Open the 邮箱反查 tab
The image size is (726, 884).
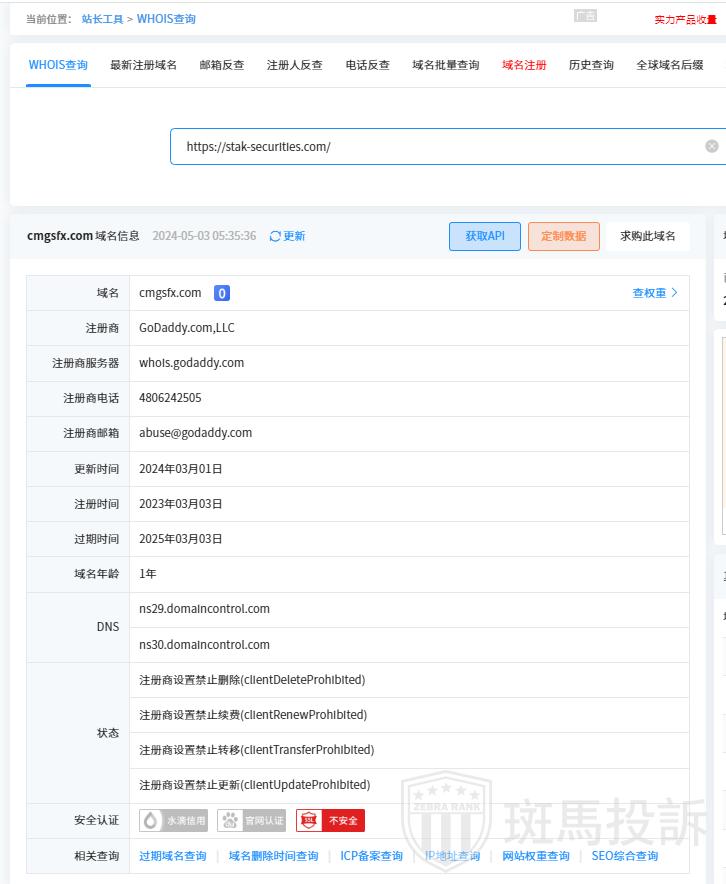(x=222, y=65)
